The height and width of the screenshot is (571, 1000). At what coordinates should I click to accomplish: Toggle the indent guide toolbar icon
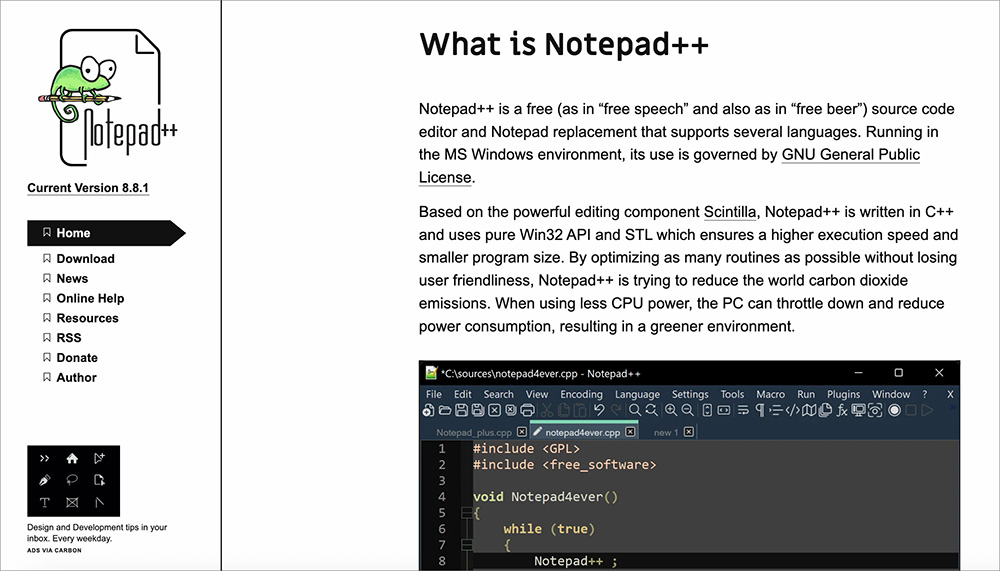(776, 410)
